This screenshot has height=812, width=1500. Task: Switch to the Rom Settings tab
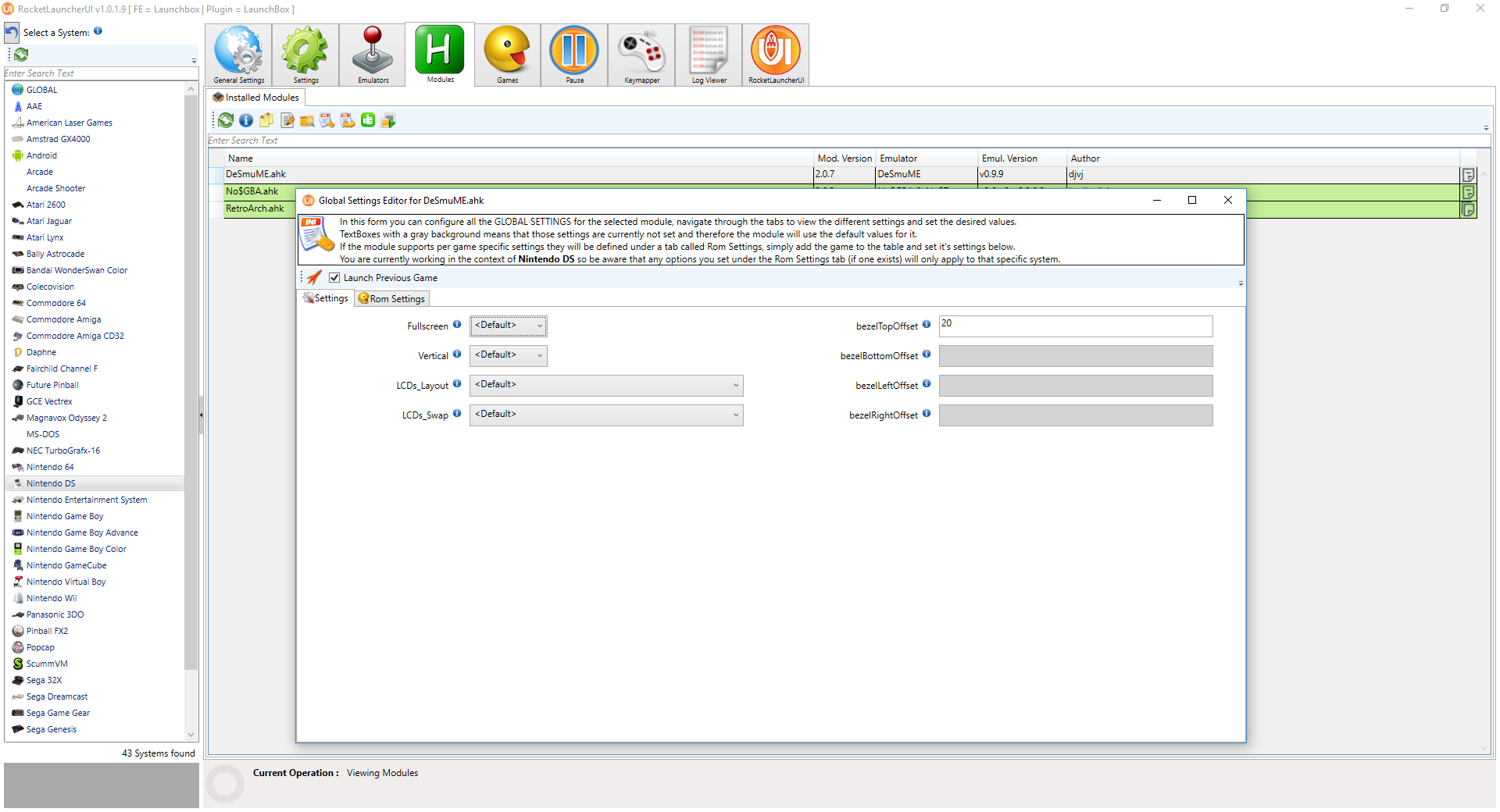pyautogui.click(x=391, y=298)
